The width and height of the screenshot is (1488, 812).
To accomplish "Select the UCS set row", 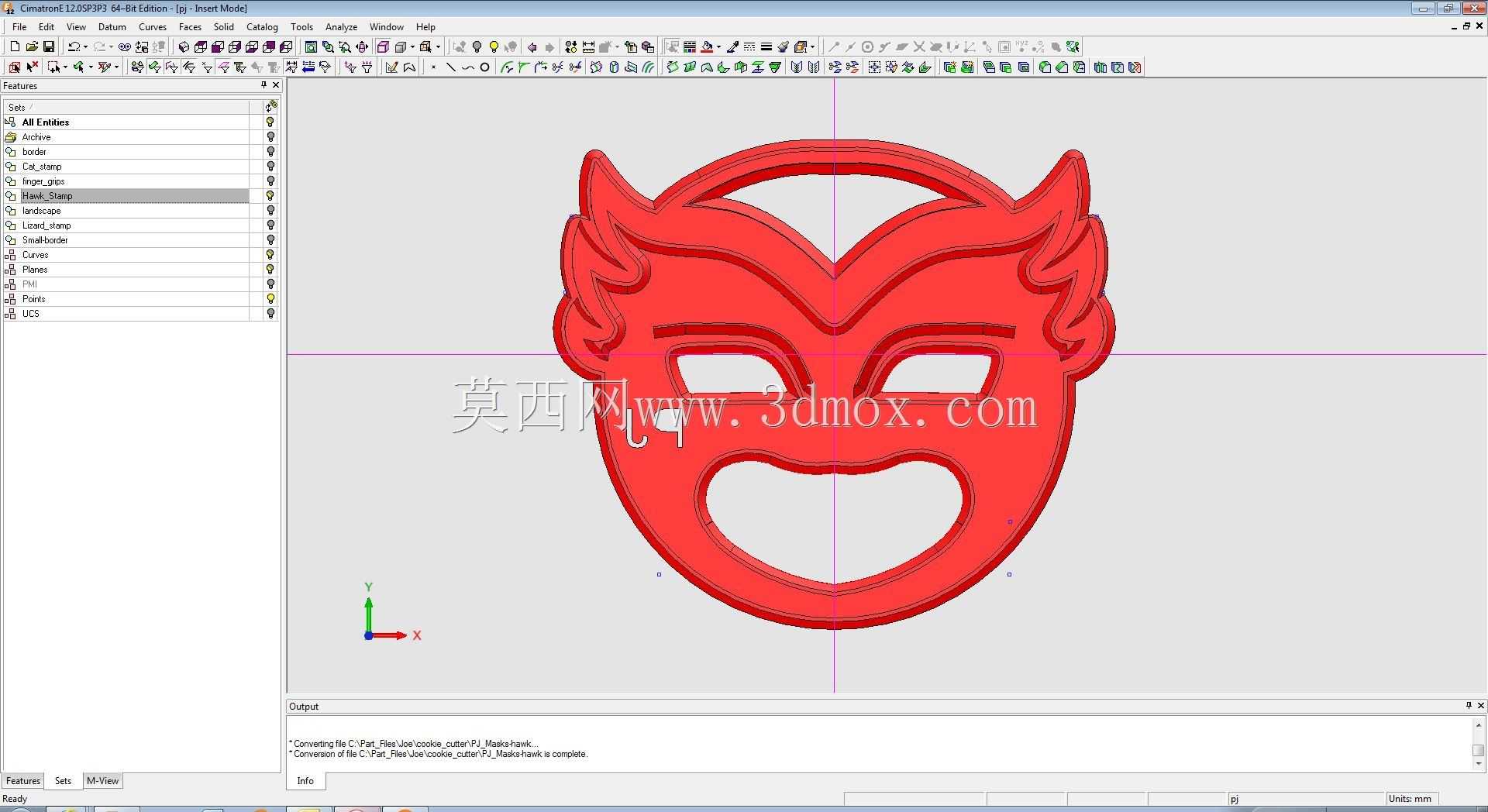I will pyautogui.click(x=126, y=313).
